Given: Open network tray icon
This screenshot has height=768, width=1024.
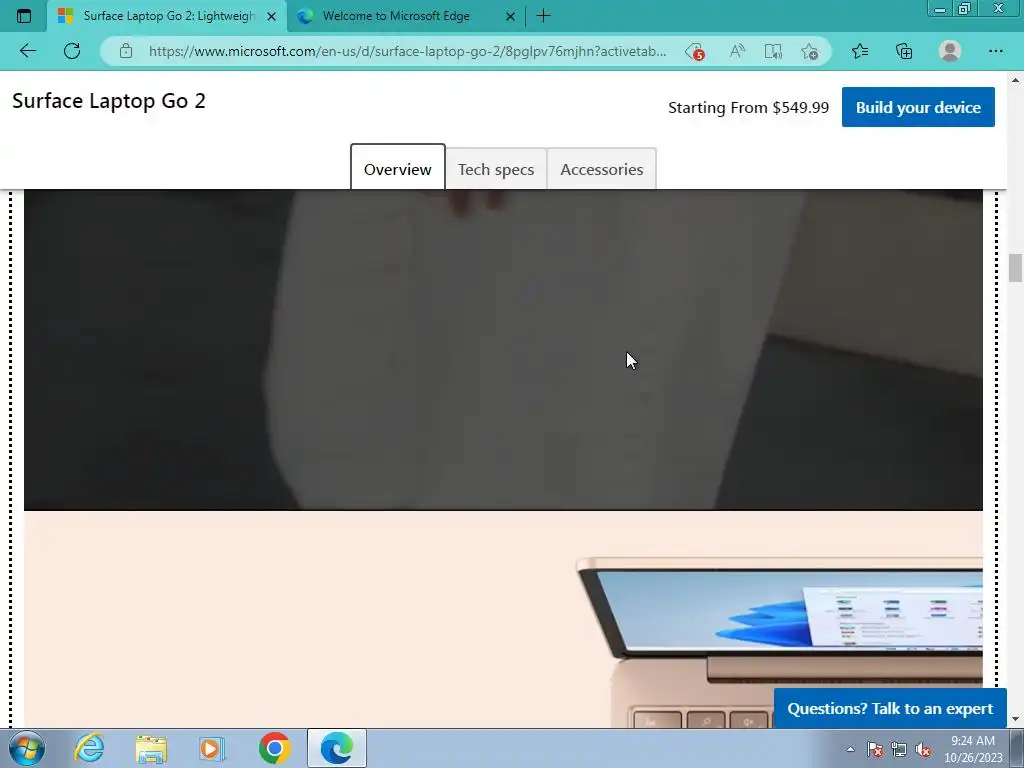Looking at the screenshot, I should (899, 750).
